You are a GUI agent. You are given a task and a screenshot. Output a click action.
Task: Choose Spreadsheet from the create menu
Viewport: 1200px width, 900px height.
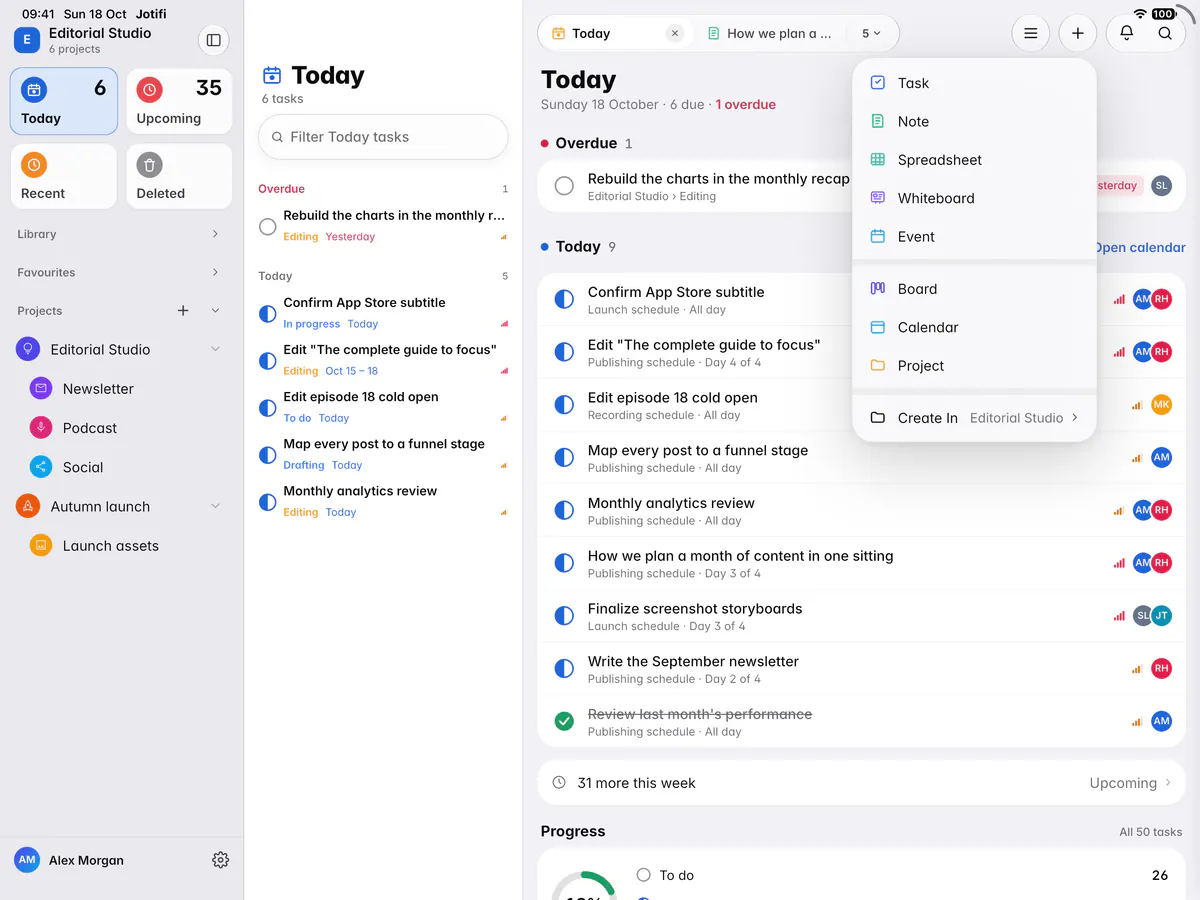click(x=975, y=160)
